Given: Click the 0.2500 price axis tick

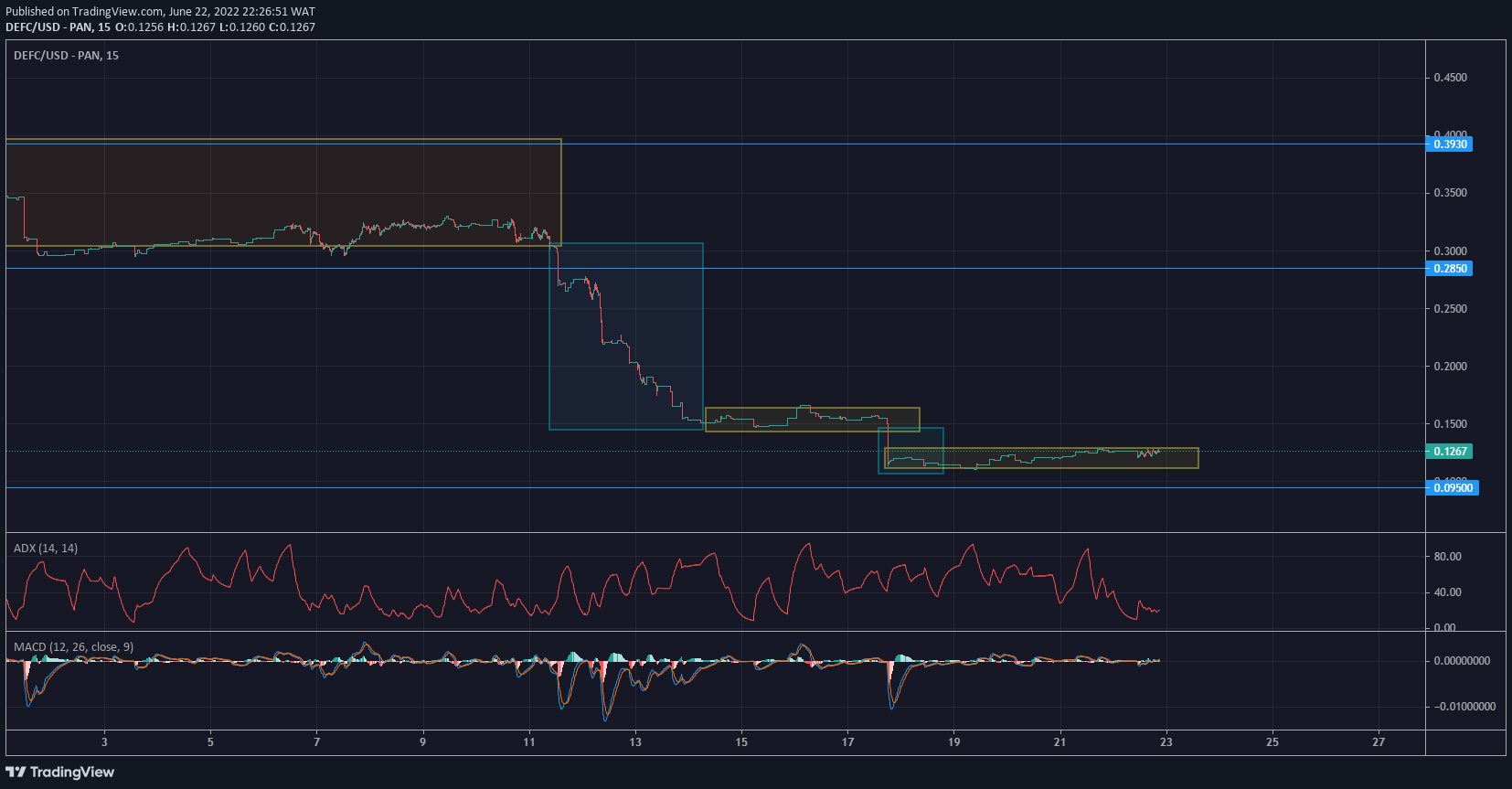Looking at the screenshot, I should [1450, 309].
